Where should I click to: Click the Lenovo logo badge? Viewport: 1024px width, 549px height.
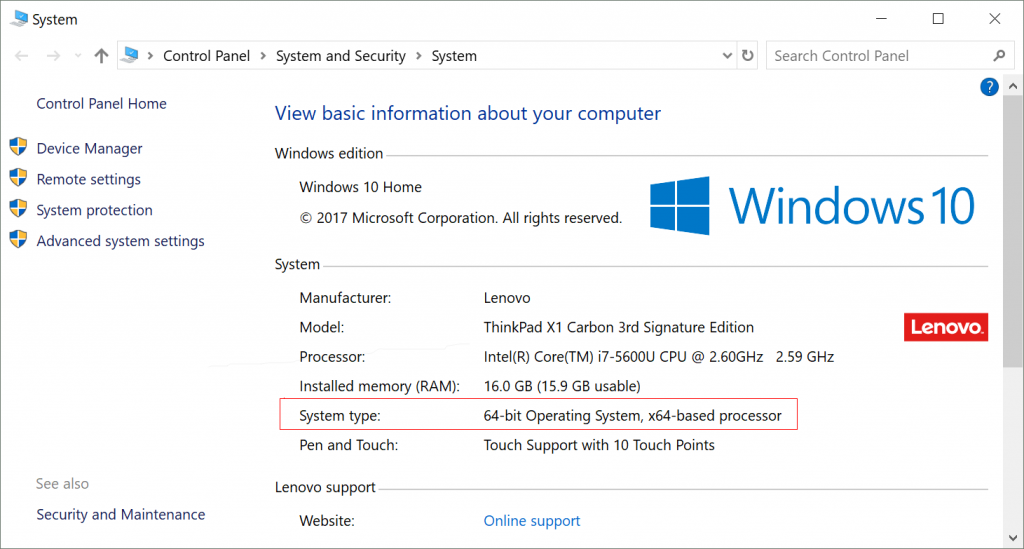pos(945,327)
